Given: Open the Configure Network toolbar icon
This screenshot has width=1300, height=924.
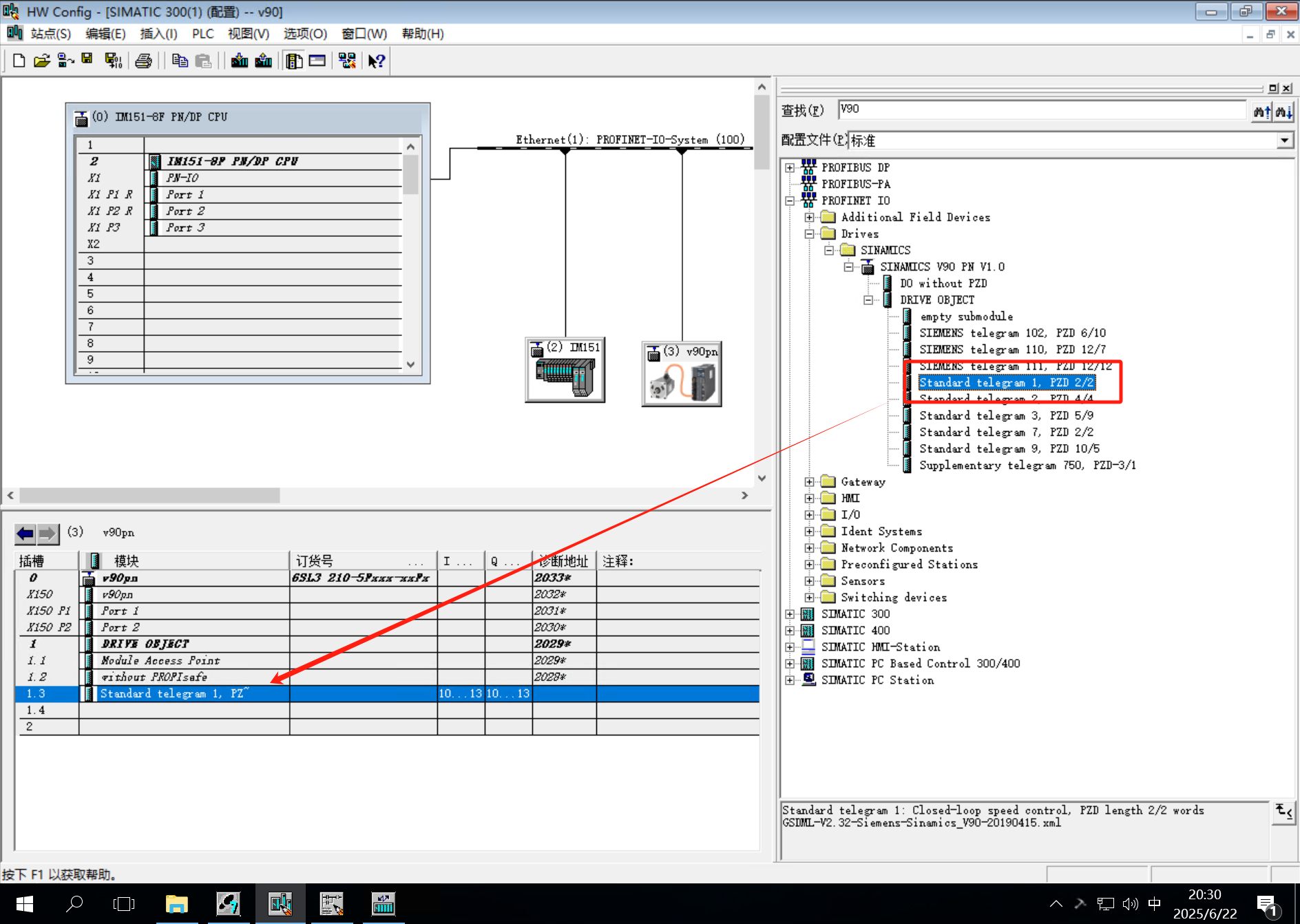Looking at the screenshot, I should (347, 61).
